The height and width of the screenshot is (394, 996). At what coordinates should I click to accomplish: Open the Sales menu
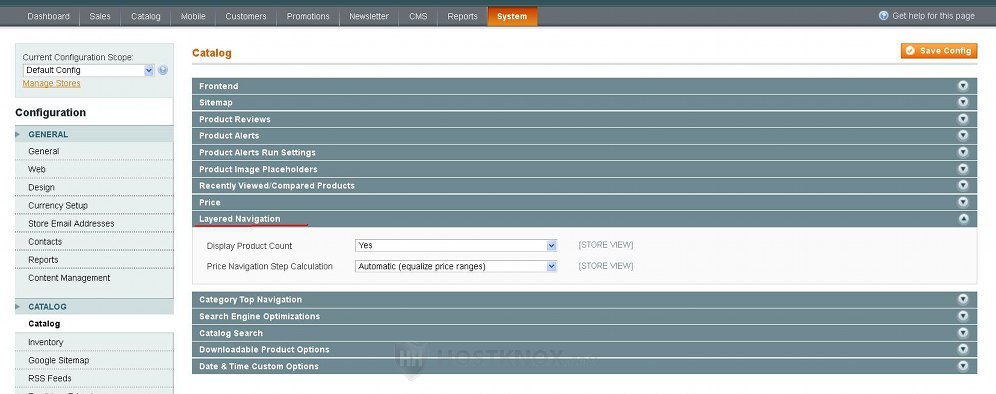pyautogui.click(x=100, y=17)
